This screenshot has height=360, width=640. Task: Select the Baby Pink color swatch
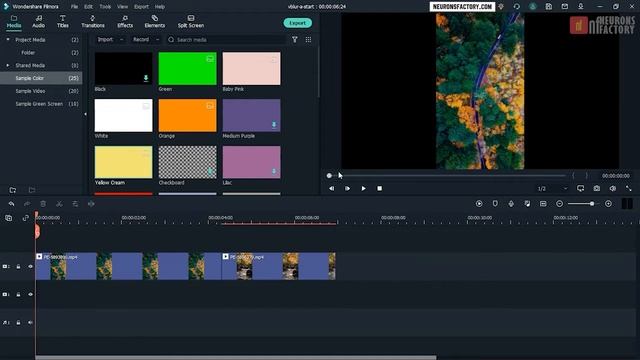coord(251,69)
